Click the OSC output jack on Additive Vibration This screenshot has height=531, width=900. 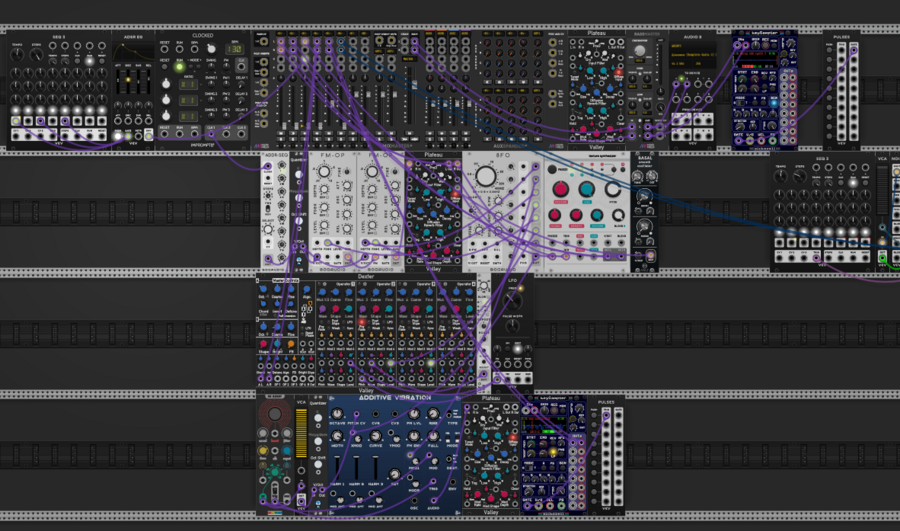[414, 500]
